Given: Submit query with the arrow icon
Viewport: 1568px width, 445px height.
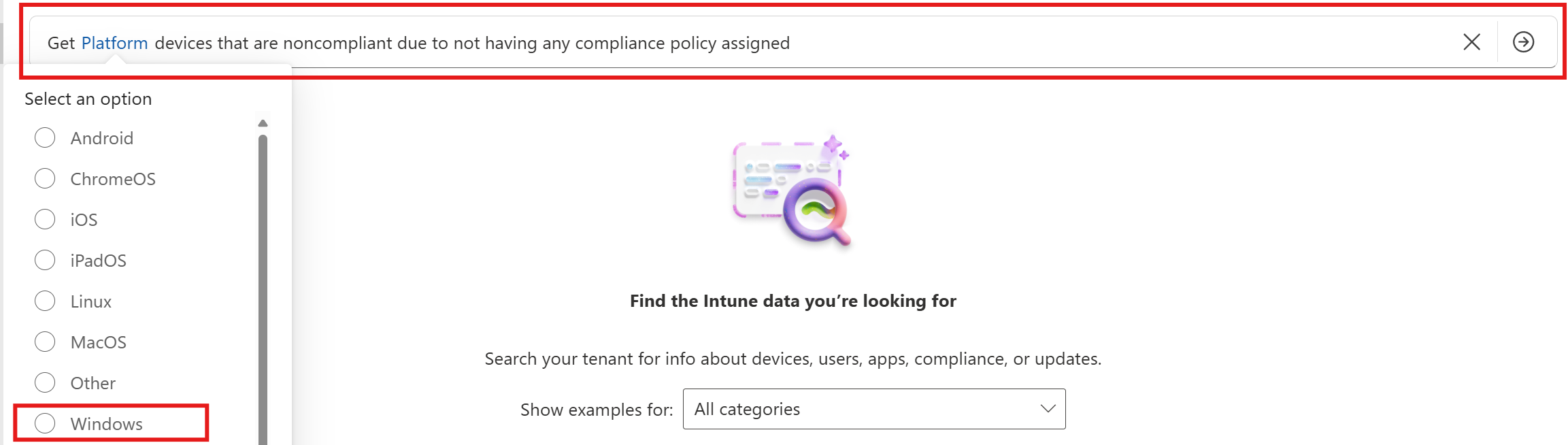Looking at the screenshot, I should pos(1523,42).
